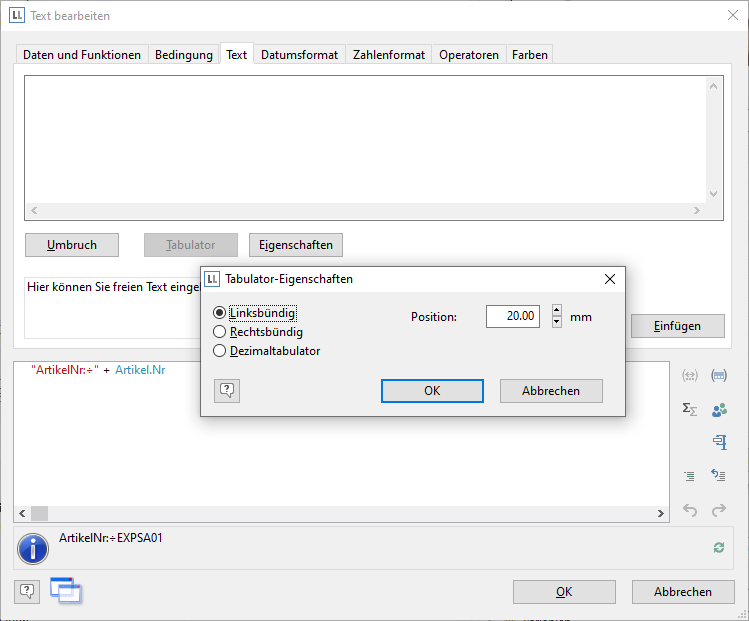
Task: Decrease Position value with down arrow
Action: point(557,322)
